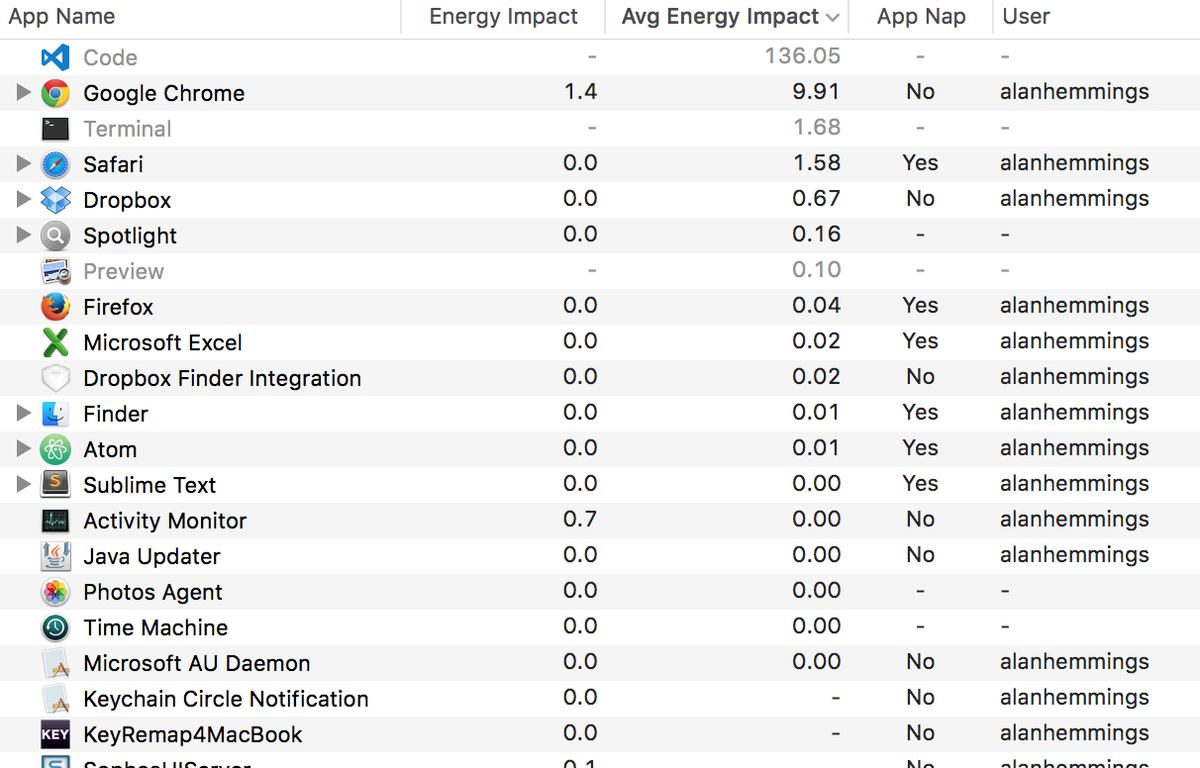Click Activity Monitor's 0.7 energy impact value
This screenshot has height=768, width=1200.
point(580,519)
